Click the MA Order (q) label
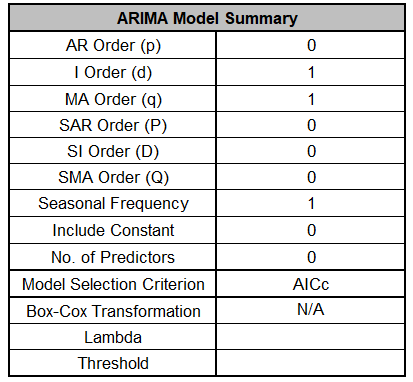The image size is (413, 382). coord(113,99)
